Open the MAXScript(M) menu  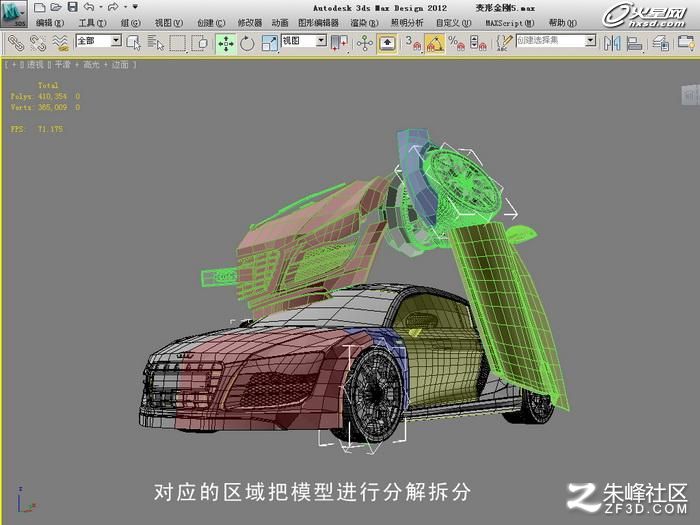(510, 22)
